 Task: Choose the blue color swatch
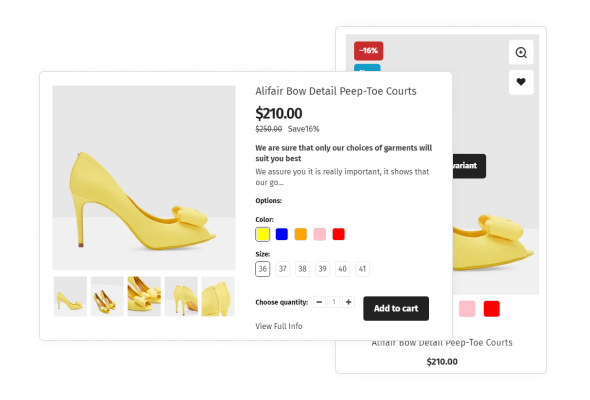click(x=282, y=234)
